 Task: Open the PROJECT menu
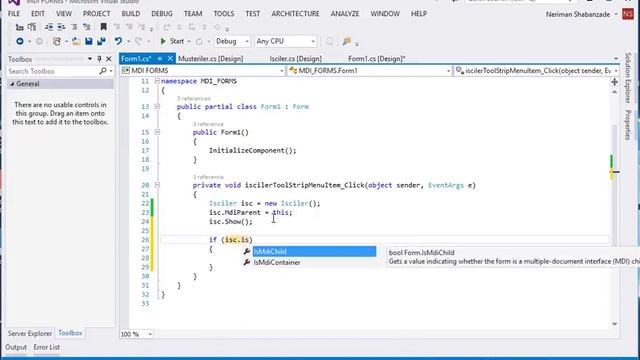(x=97, y=14)
